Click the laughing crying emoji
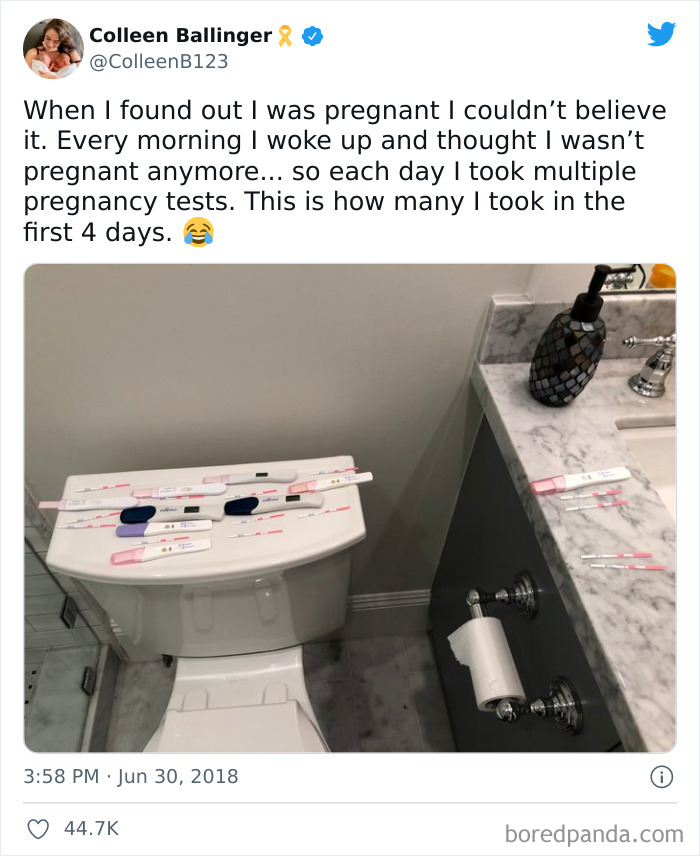The image size is (700, 856). (198, 232)
